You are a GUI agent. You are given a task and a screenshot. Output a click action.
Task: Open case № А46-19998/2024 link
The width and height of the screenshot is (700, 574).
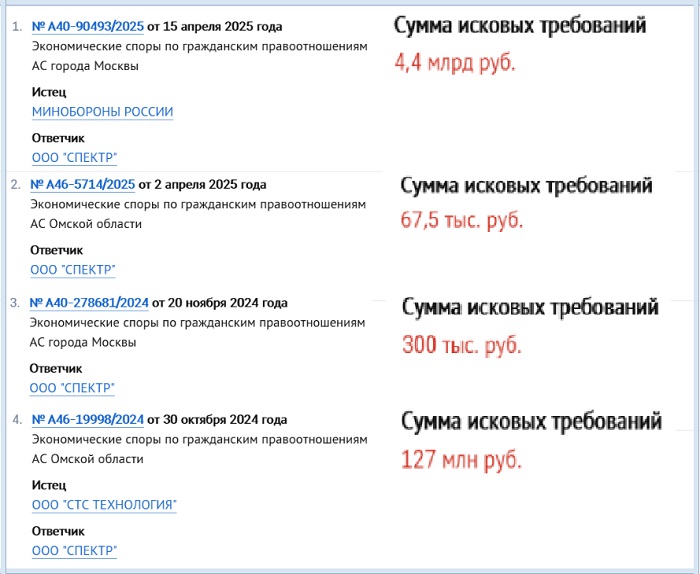coord(88,420)
